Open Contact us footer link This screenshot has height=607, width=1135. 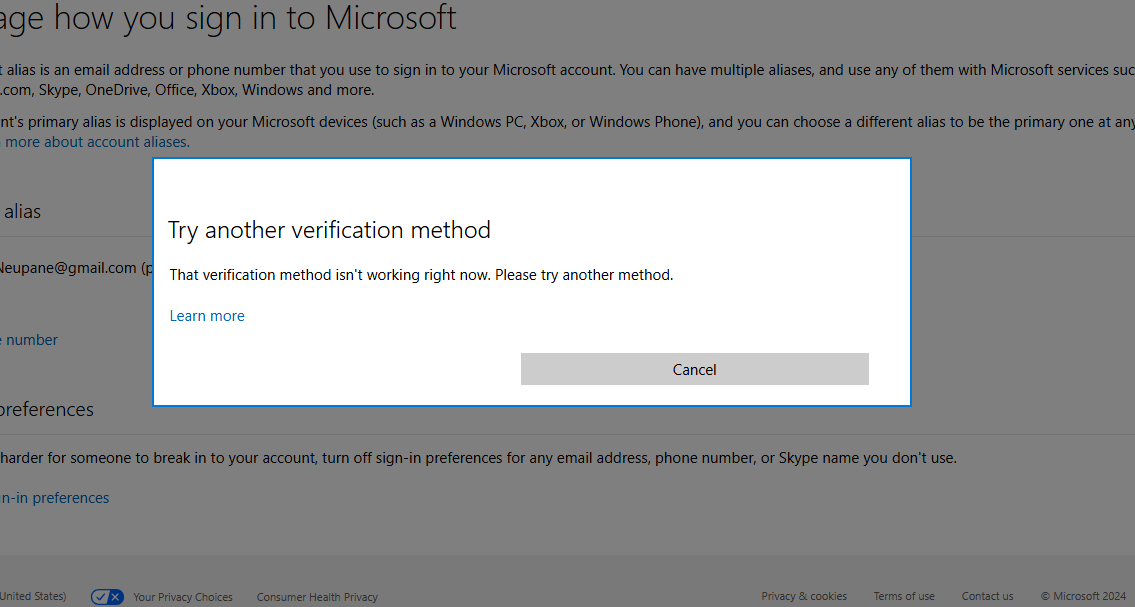tap(987, 596)
